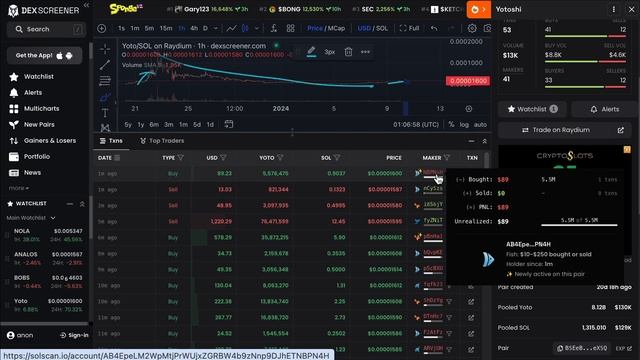
Task: Click the Alerts bell button in Yotoshi panel
Action: (604, 109)
